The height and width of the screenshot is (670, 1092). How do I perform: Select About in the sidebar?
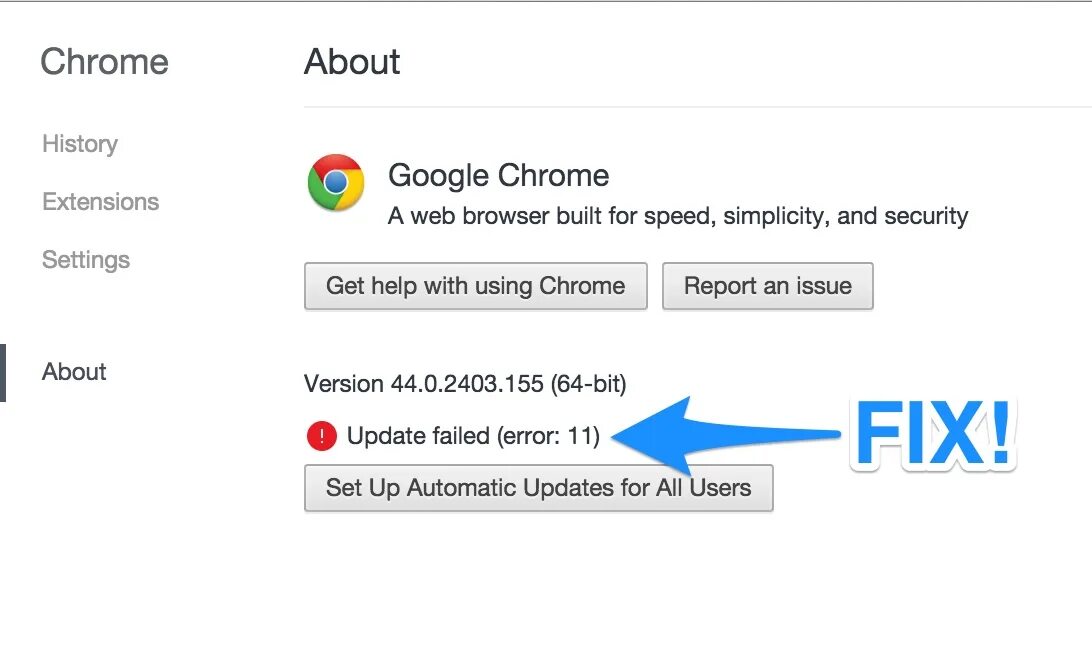pyautogui.click(x=74, y=372)
